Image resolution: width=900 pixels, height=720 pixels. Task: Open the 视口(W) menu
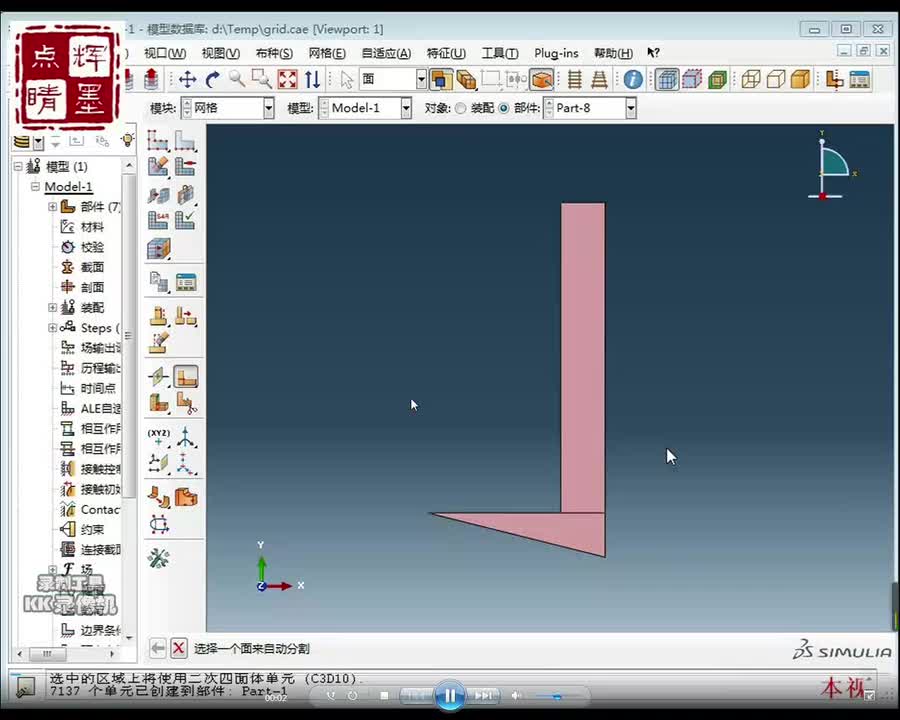pyautogui.click(x=165, y=53)
